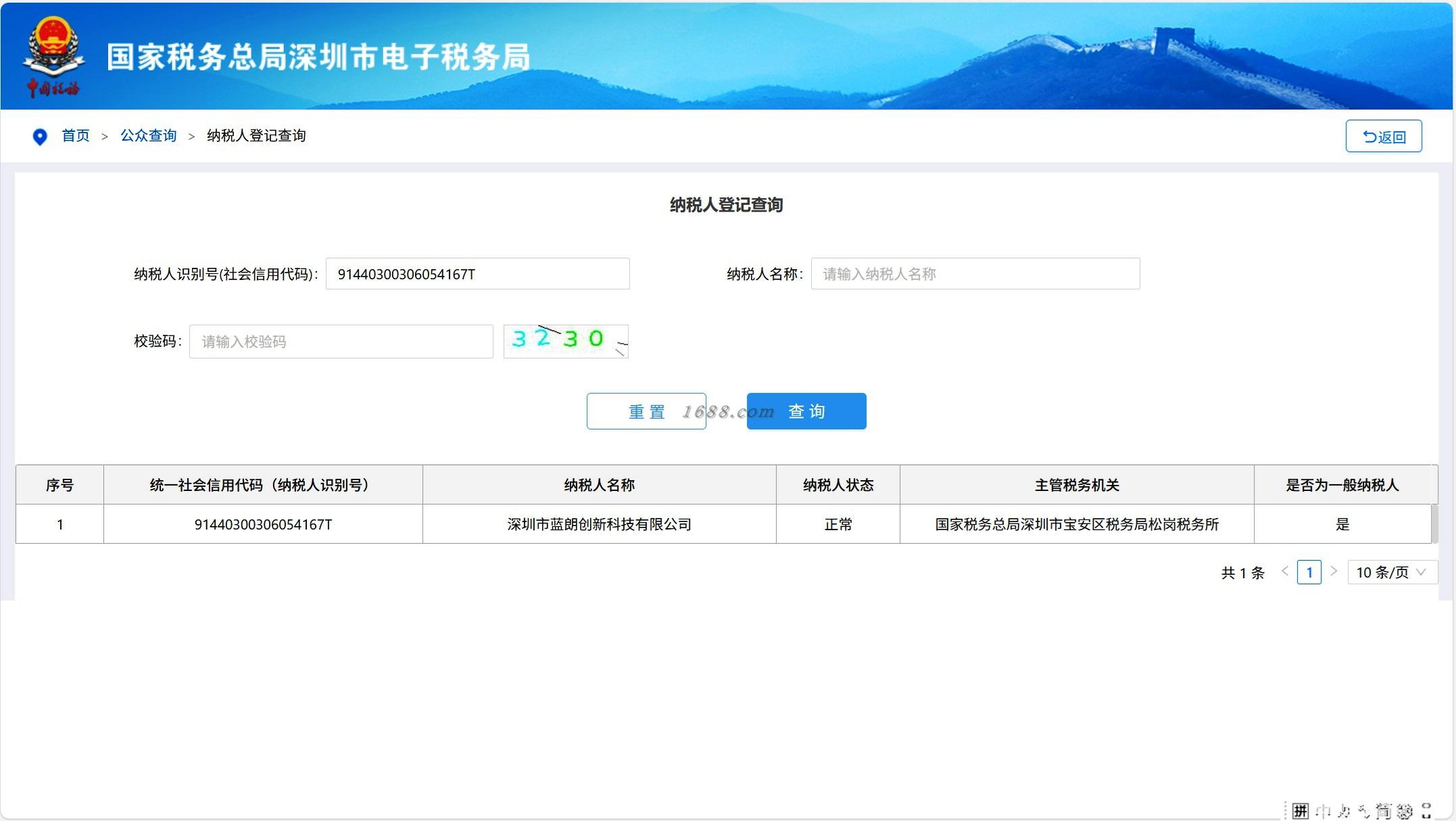
Task: Click IME punctuation mode icon
Action: click(1363, 810)
